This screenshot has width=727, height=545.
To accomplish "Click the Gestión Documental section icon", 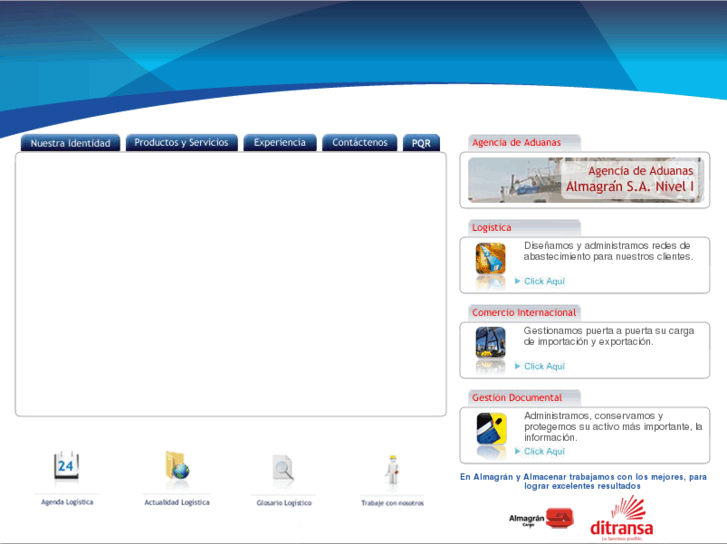I will coord(491,429).
